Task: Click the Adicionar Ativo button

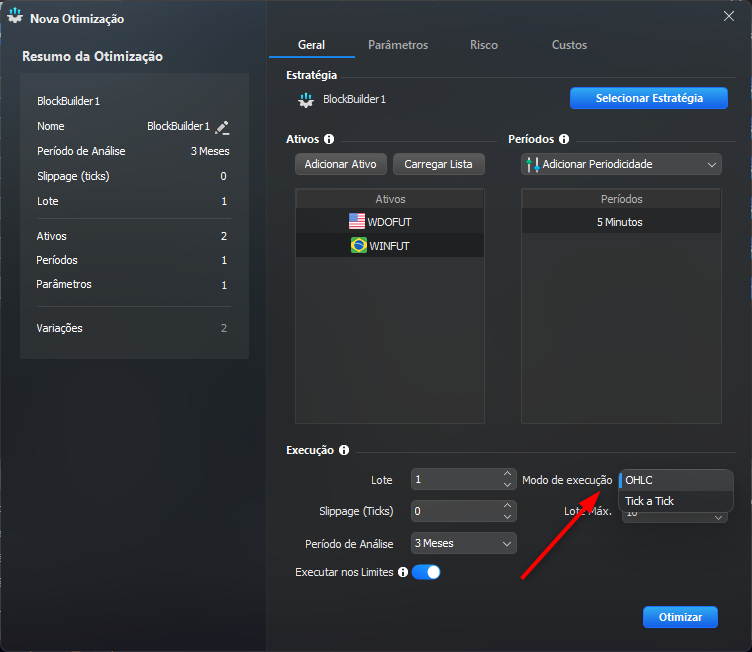Action: 341,164
